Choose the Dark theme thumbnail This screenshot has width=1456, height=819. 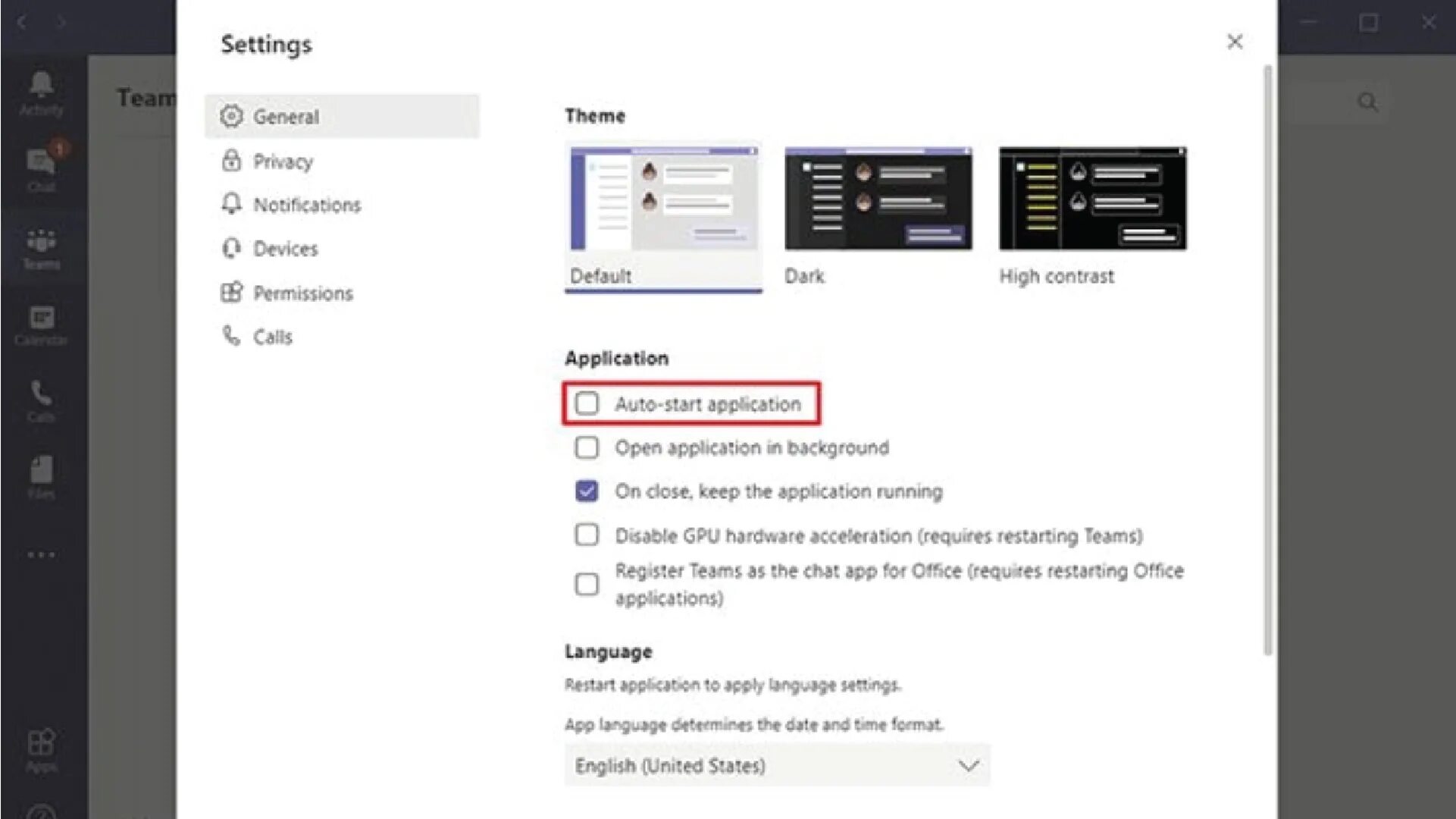(x=878, y=199)
